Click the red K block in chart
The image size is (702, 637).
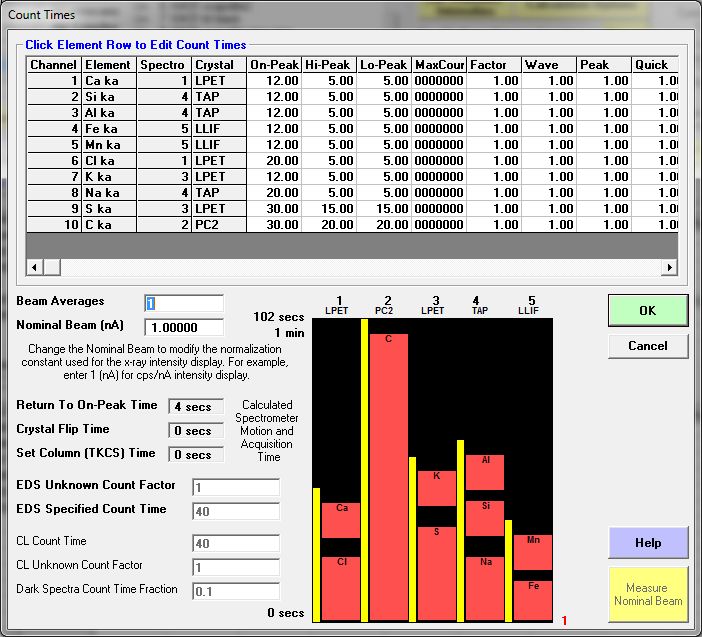point(437,488)
